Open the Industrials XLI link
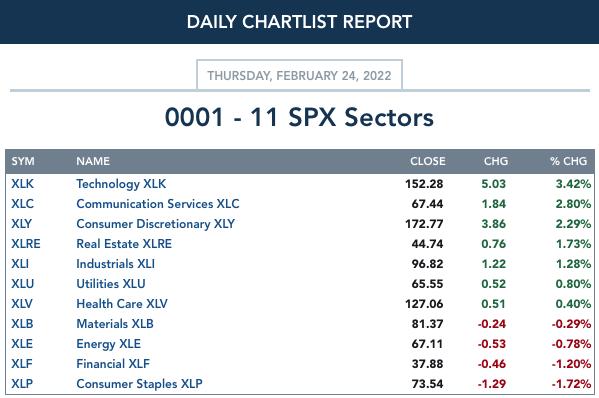 (x=116, y=264)
